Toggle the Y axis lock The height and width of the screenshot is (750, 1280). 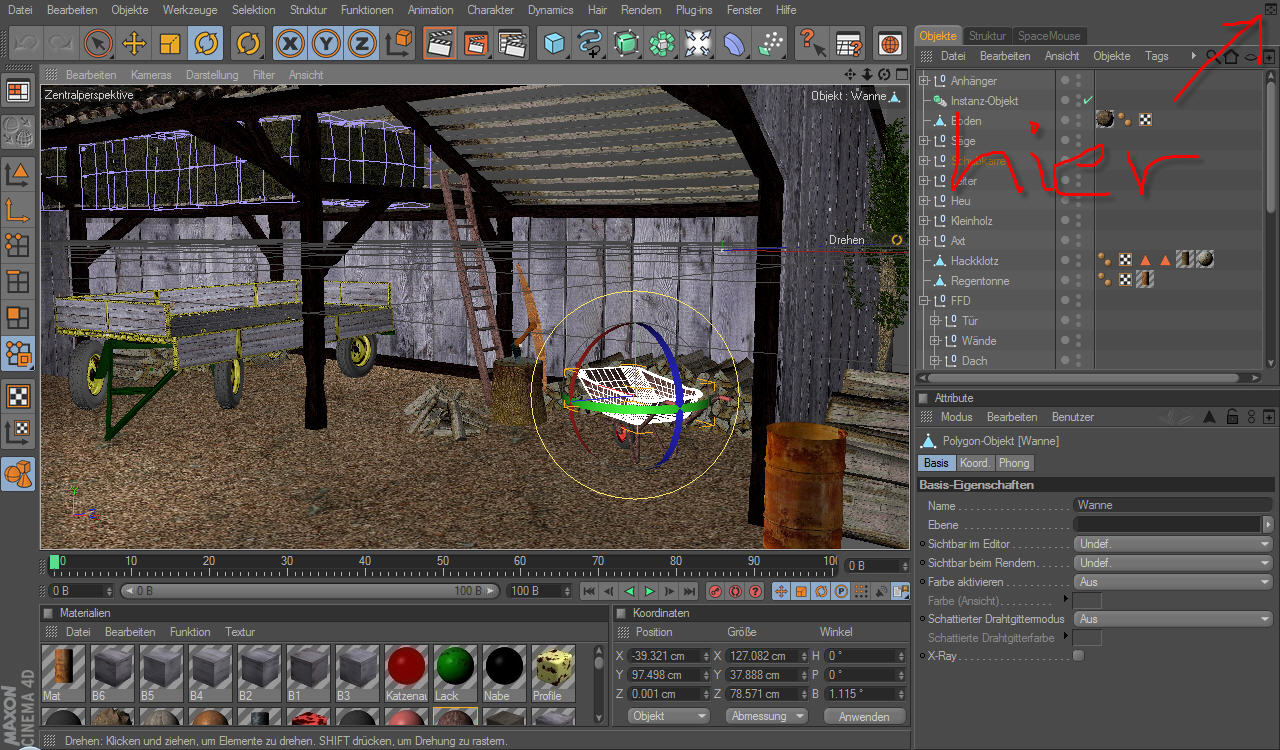[x=326, y=44]
